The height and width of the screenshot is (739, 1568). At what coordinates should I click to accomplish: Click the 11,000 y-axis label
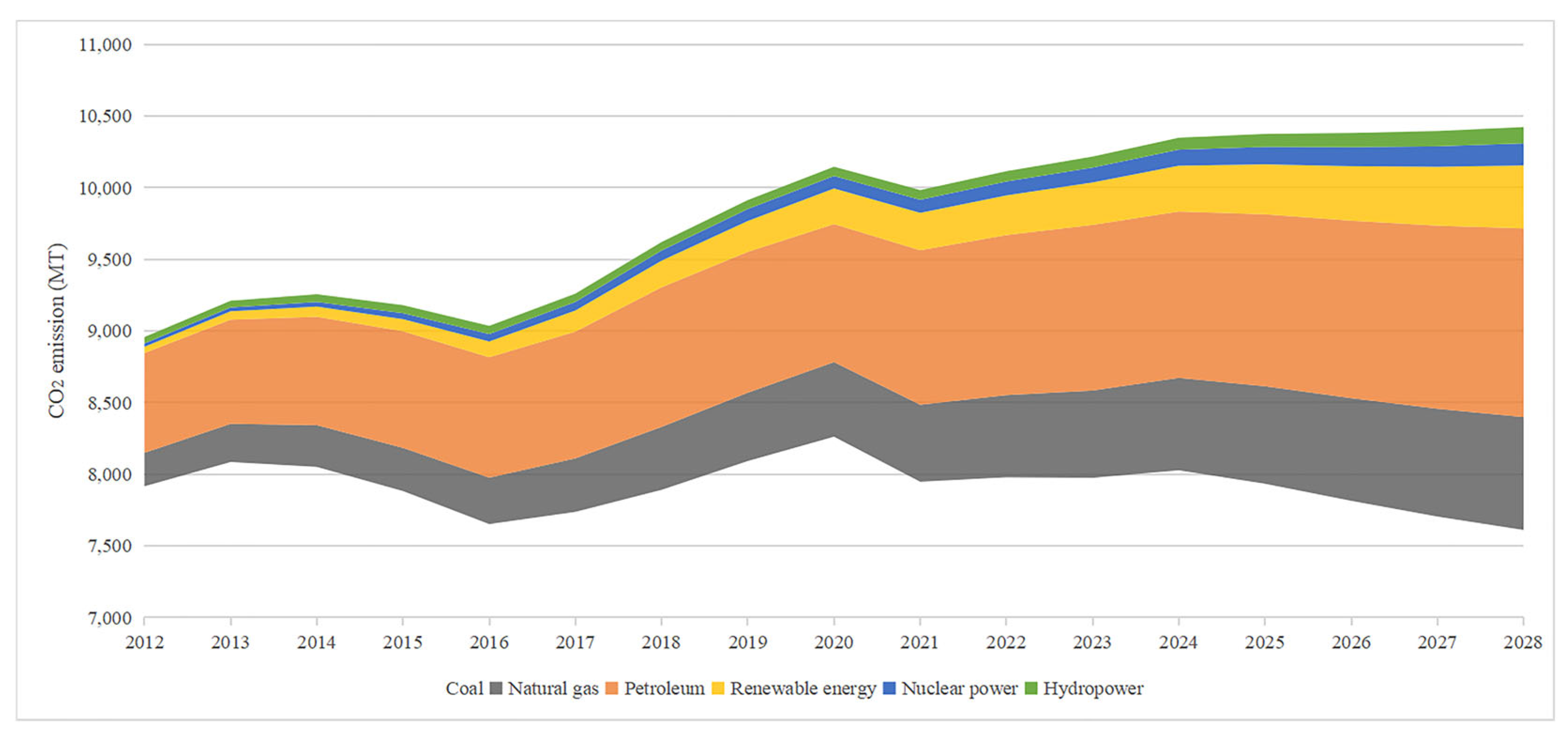coord(106,45)
